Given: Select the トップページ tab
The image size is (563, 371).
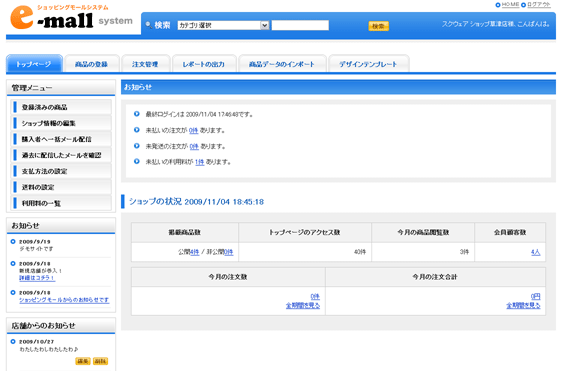Looking at the screenshot, I should [x=34, y=64].
